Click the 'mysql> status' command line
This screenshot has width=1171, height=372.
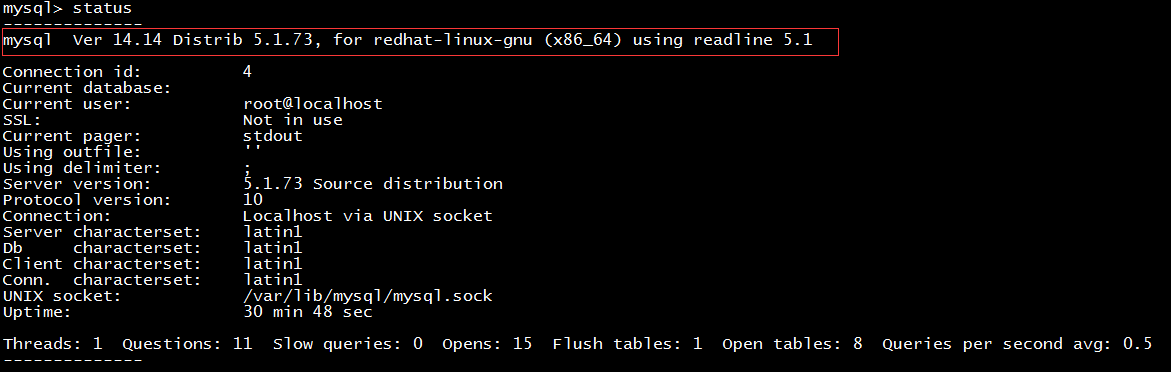coord(68,8)
